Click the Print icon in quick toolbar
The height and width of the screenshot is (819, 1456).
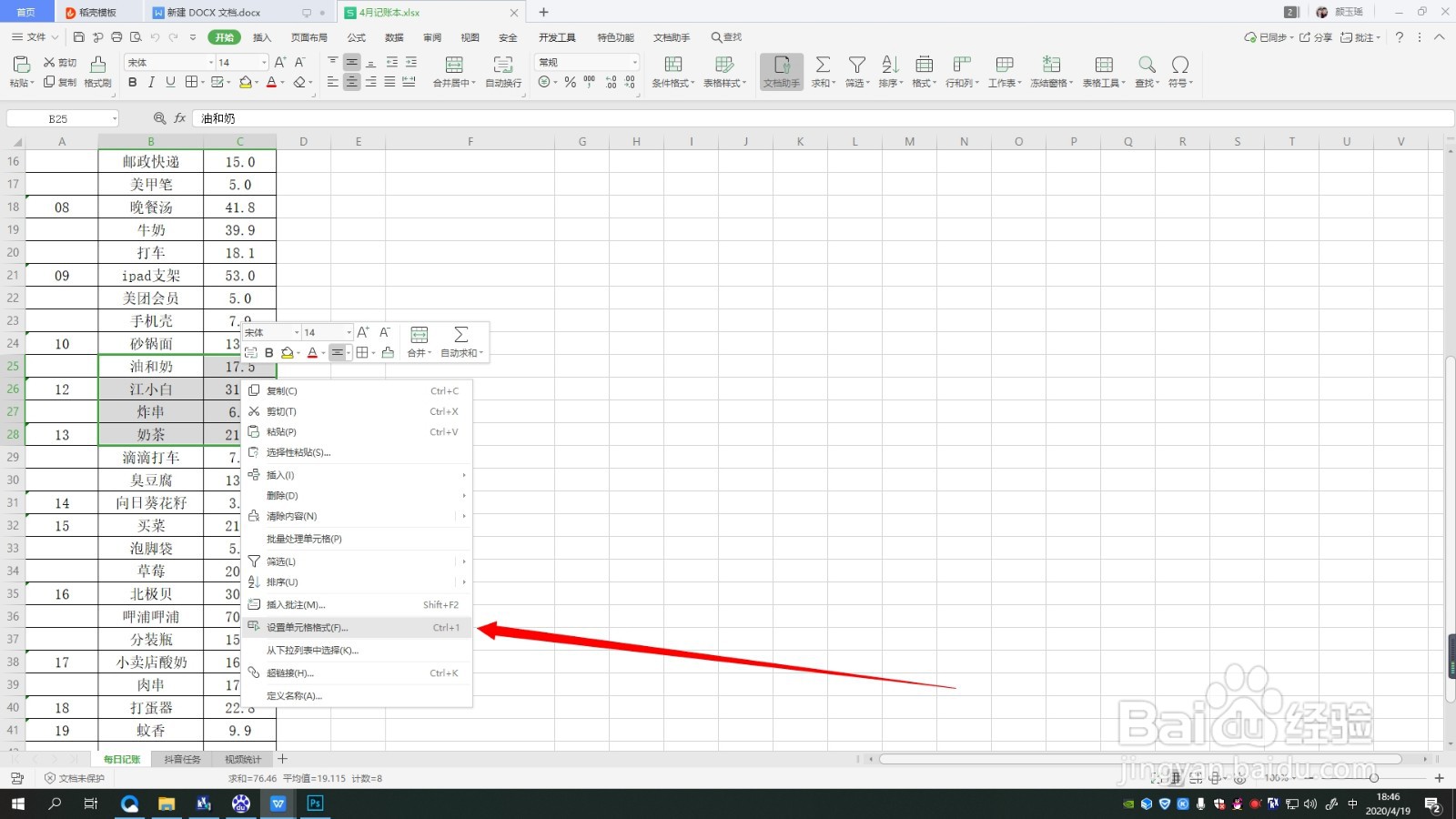116,37
